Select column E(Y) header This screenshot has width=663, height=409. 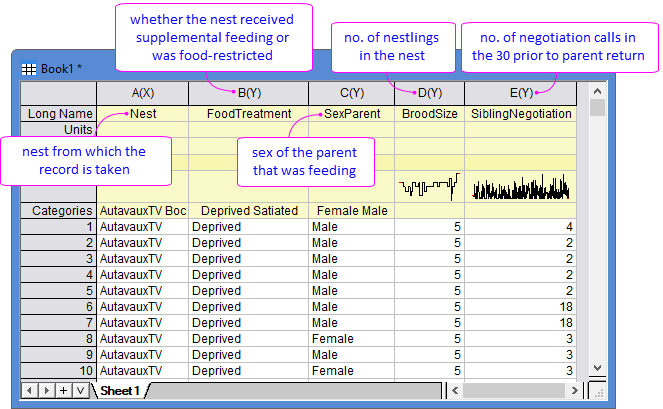coord(521,93)
